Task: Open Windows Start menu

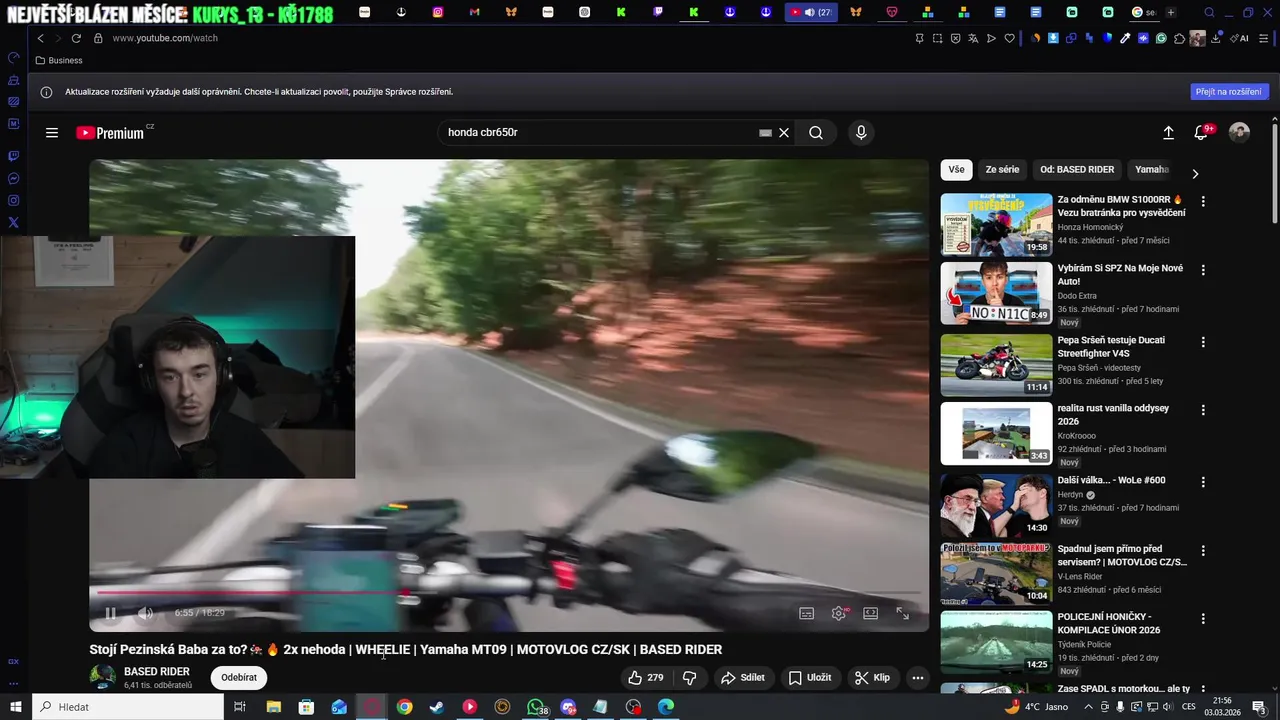Action: pyautogui.click(x=15, y=707)
